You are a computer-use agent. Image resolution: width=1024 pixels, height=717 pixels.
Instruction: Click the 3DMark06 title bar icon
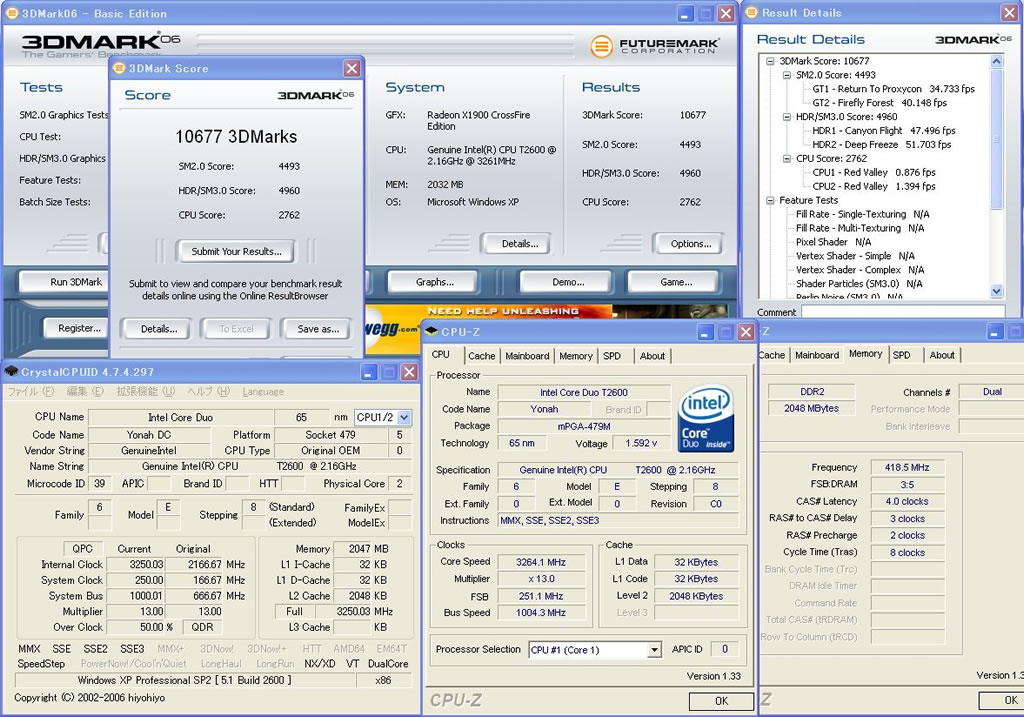(x=12, y=13)
